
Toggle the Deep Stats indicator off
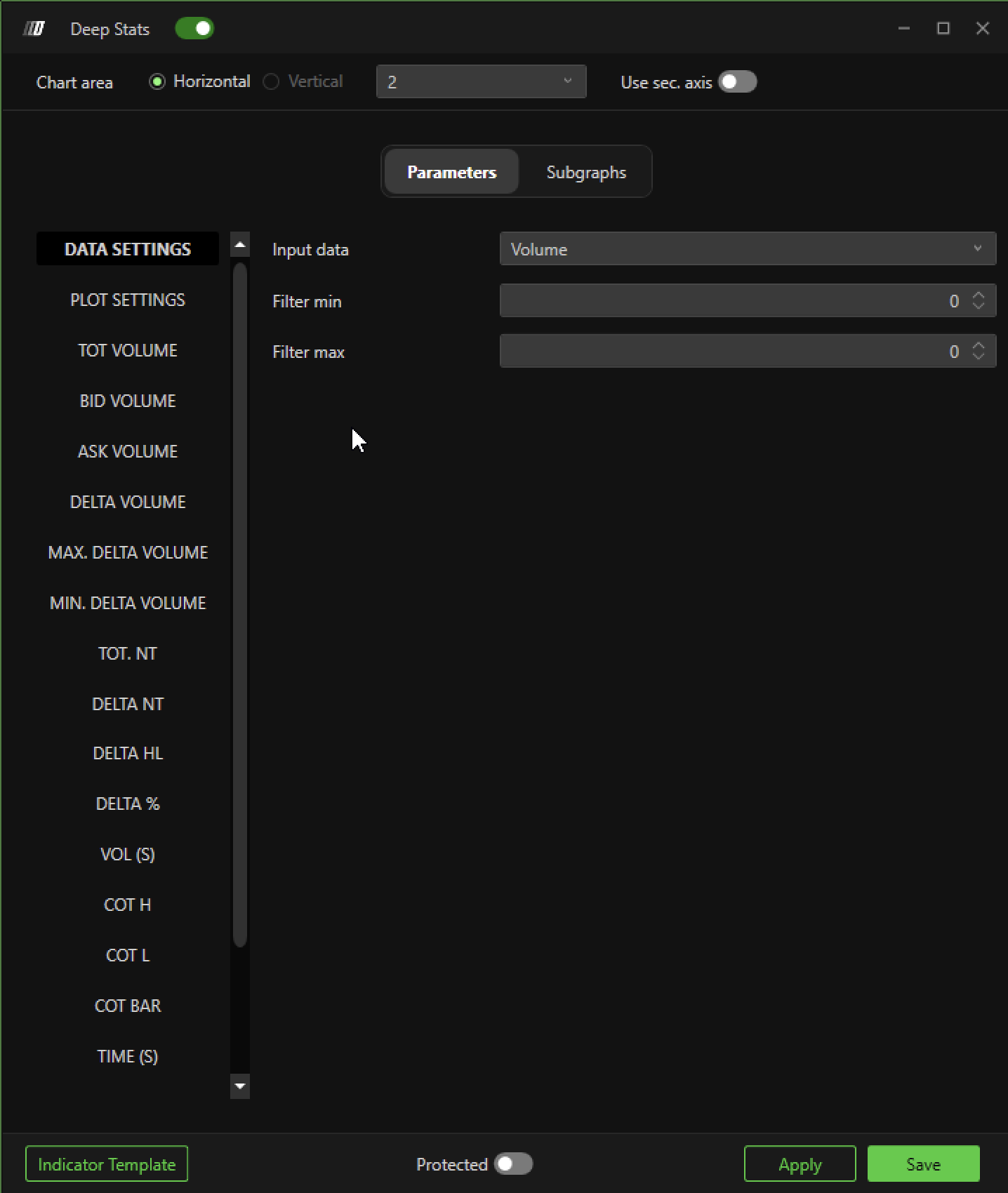[x=194, y=29]
